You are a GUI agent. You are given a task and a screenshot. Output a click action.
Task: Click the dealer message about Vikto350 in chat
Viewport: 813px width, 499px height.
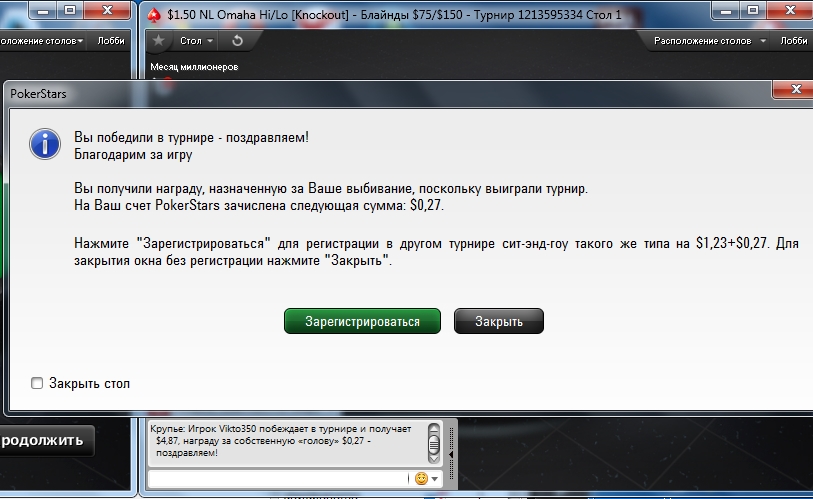pyautogui.click(x=283, y=441)
